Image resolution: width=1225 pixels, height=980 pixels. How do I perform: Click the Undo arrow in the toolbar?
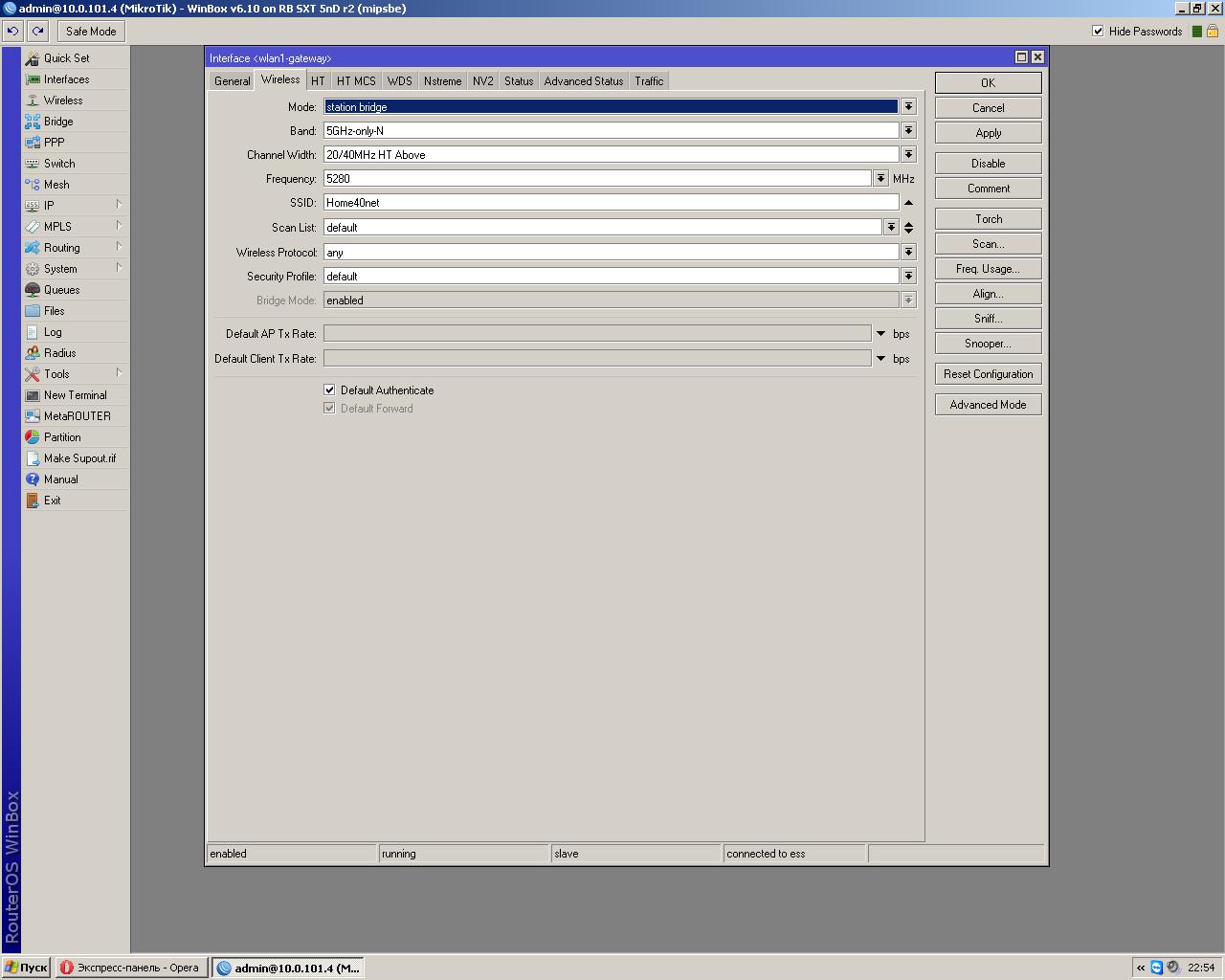pos(12,32)
